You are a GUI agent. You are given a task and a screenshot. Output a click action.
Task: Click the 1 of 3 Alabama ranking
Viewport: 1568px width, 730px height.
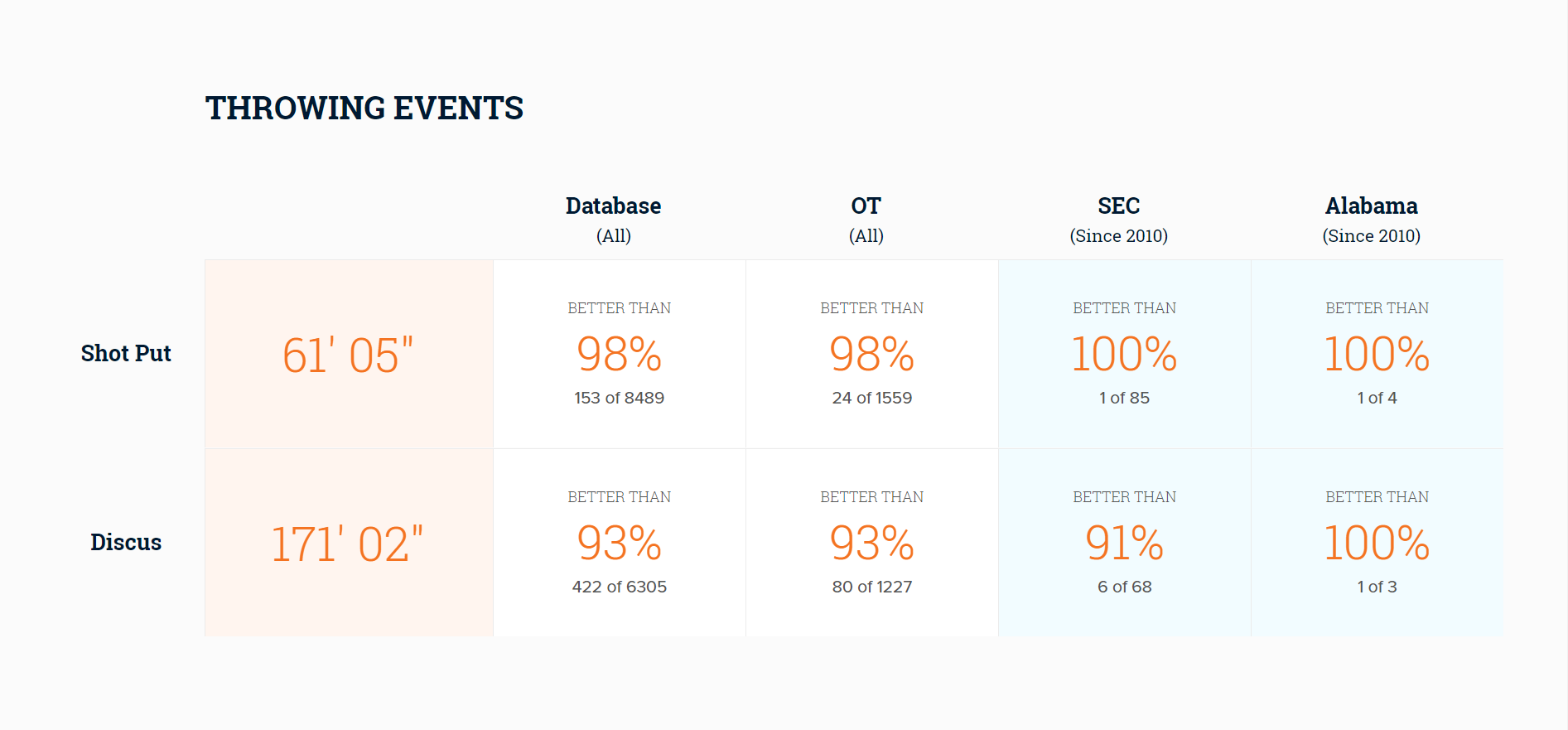(1377, 587)
